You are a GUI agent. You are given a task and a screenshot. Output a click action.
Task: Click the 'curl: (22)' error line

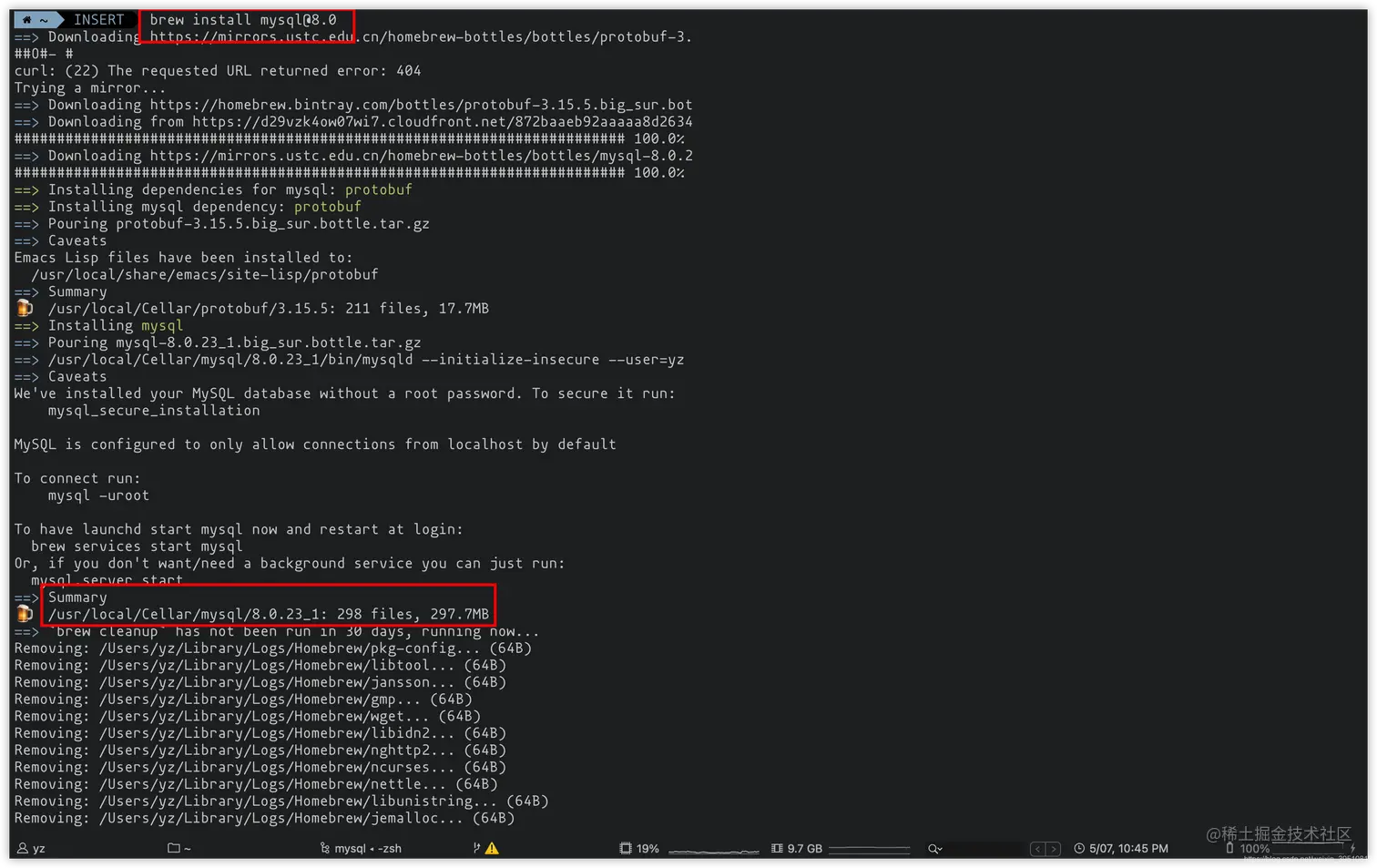[x=218, y=70]
